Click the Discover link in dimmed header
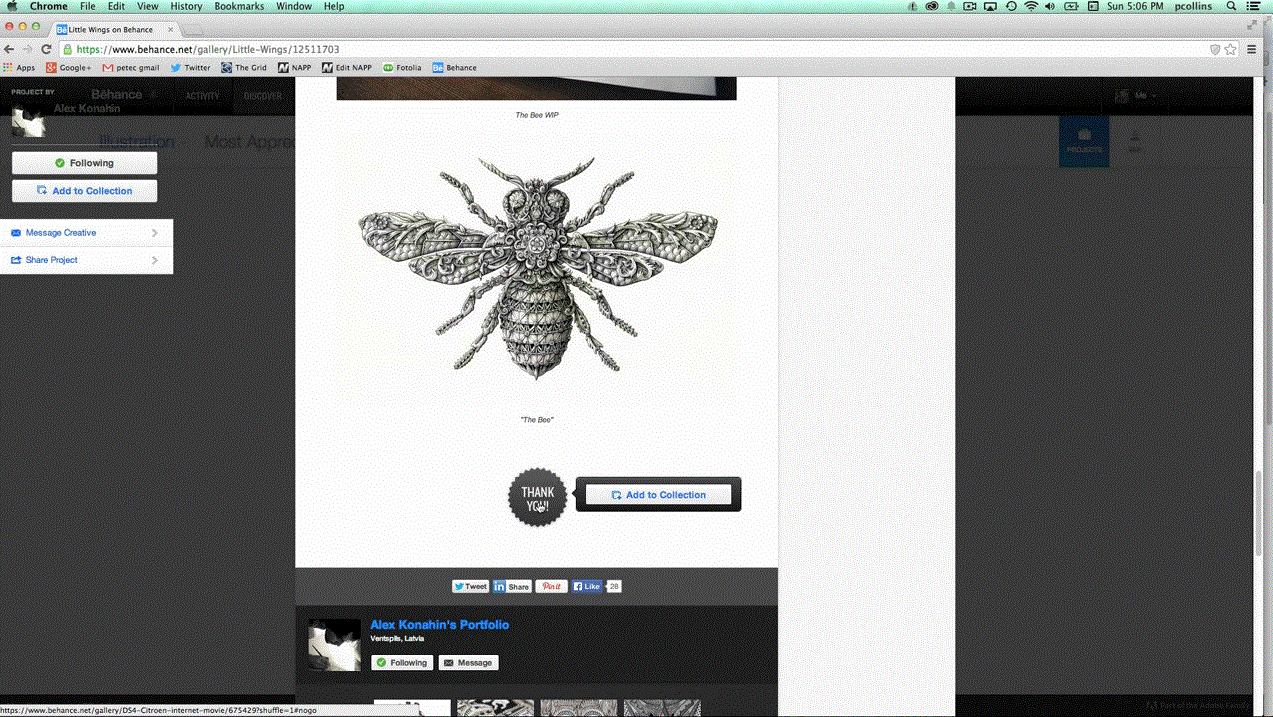The width and height of the screenshot is (1273, 717). tap(263, 96)
